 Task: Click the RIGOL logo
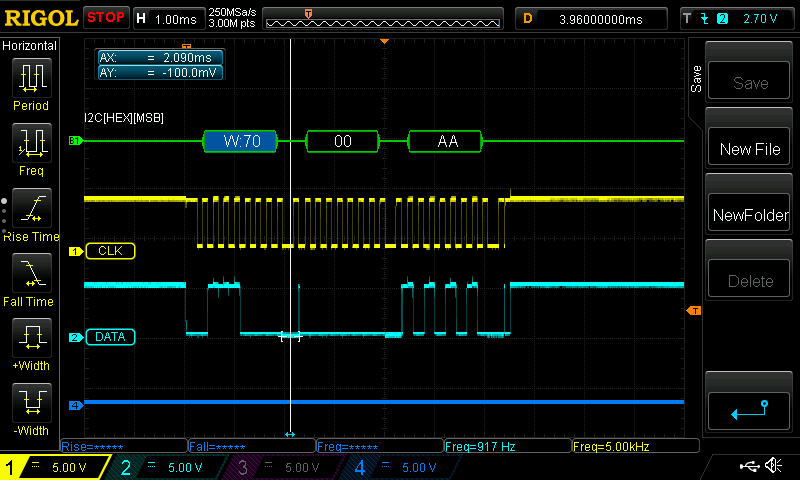41,18
